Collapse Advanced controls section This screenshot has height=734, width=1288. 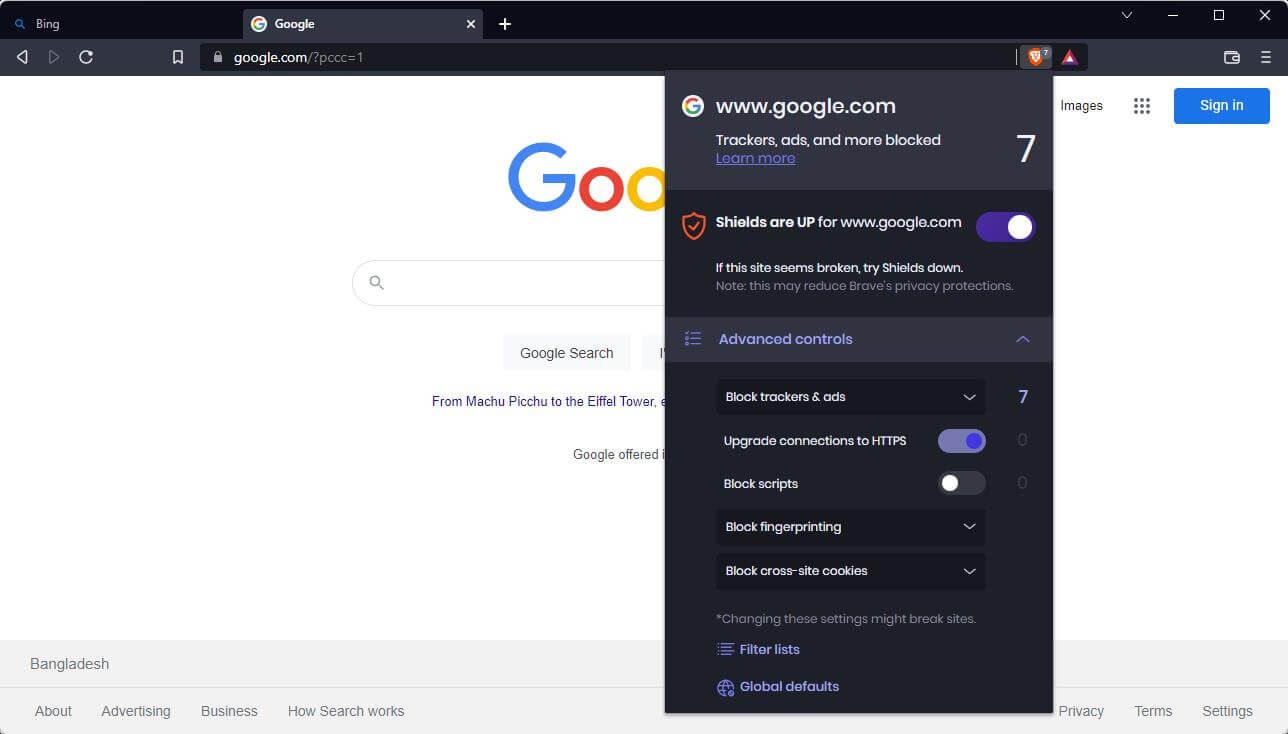[x=1022, y=339]
